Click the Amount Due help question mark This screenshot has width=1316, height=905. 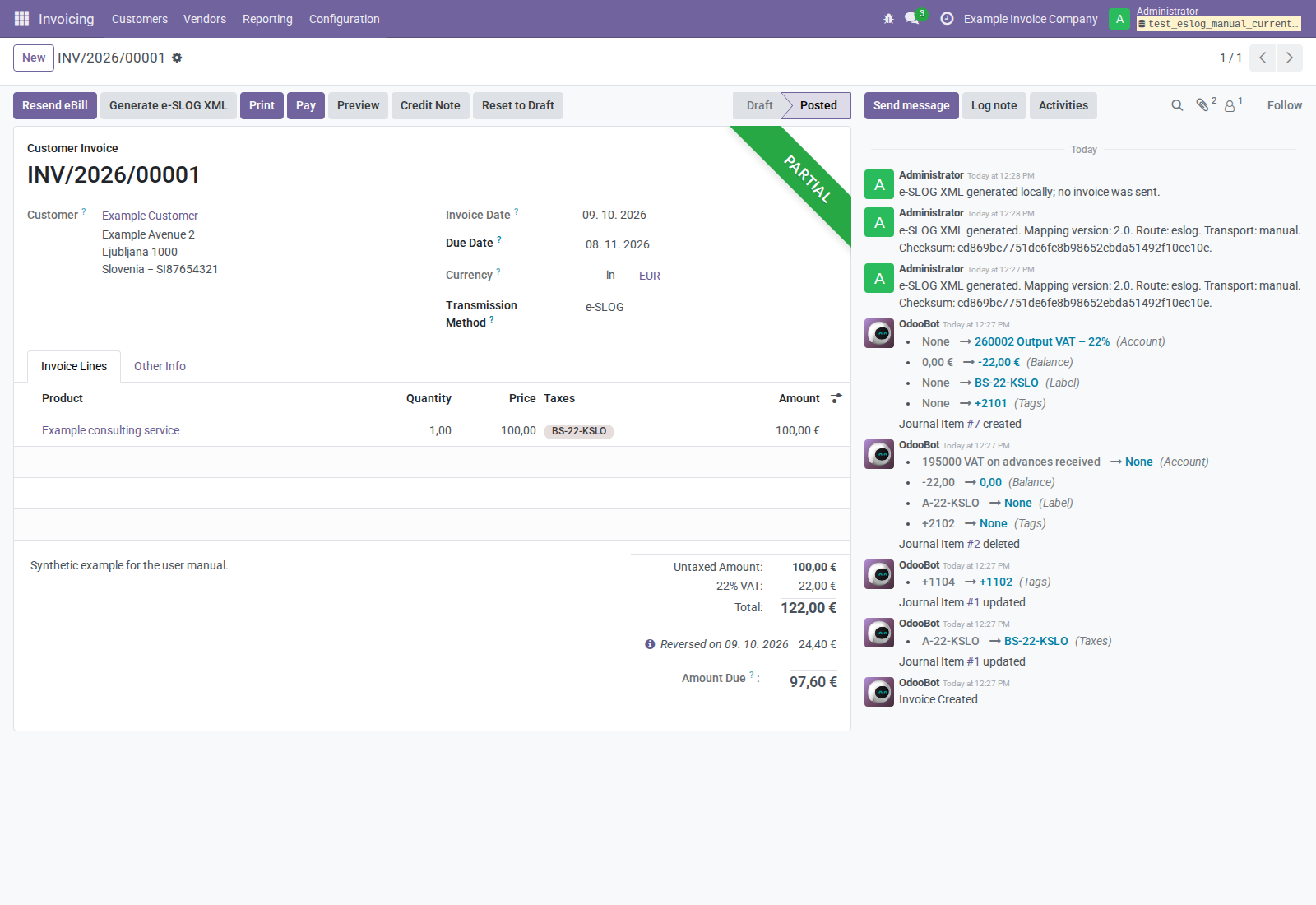tap(751, 675)
